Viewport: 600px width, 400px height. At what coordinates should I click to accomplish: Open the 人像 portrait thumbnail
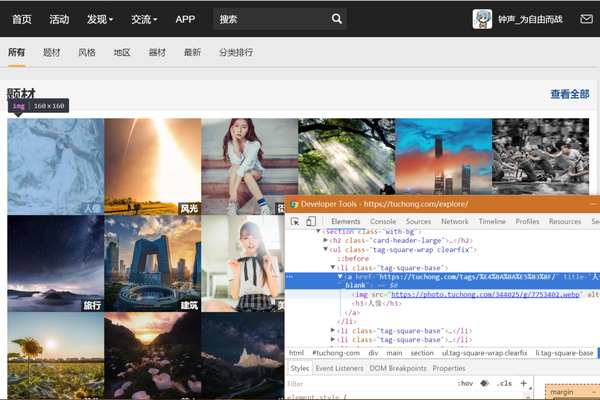click(55, 167)
